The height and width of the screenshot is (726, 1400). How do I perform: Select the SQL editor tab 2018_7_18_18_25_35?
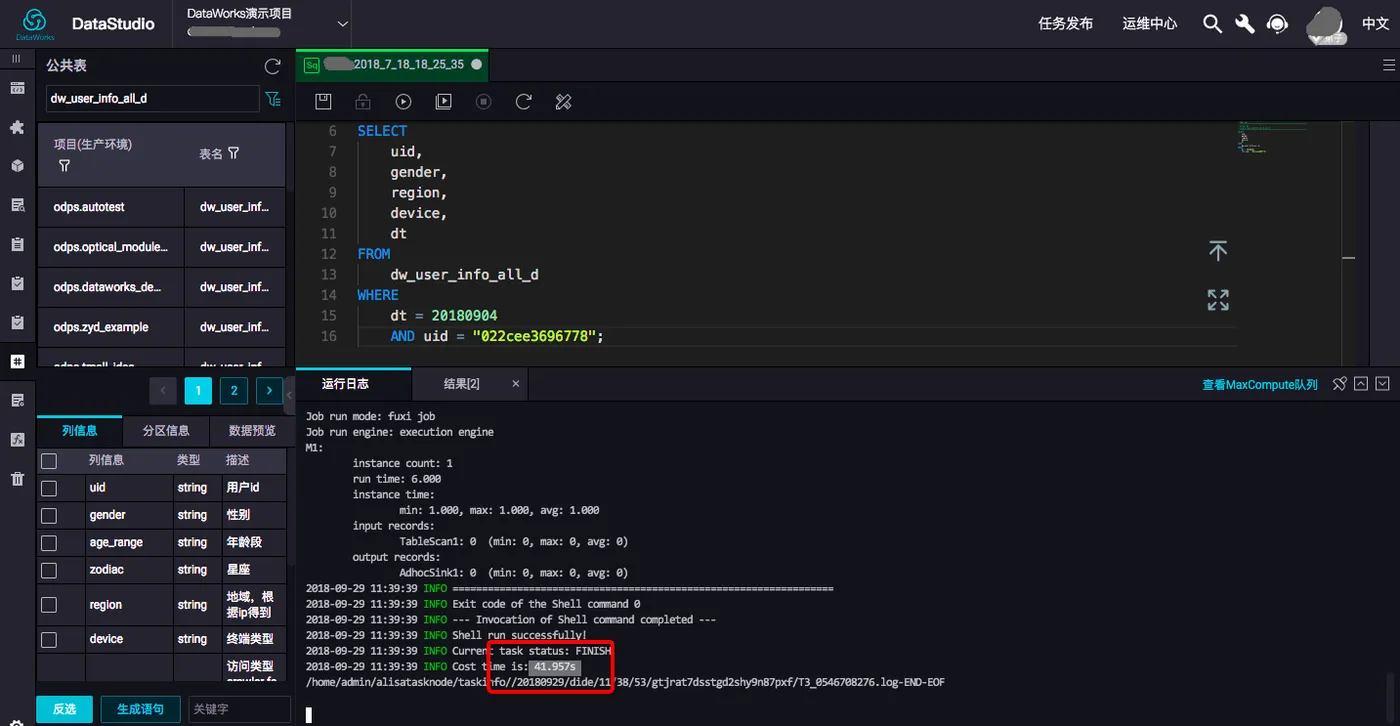[x=393, y=64]
